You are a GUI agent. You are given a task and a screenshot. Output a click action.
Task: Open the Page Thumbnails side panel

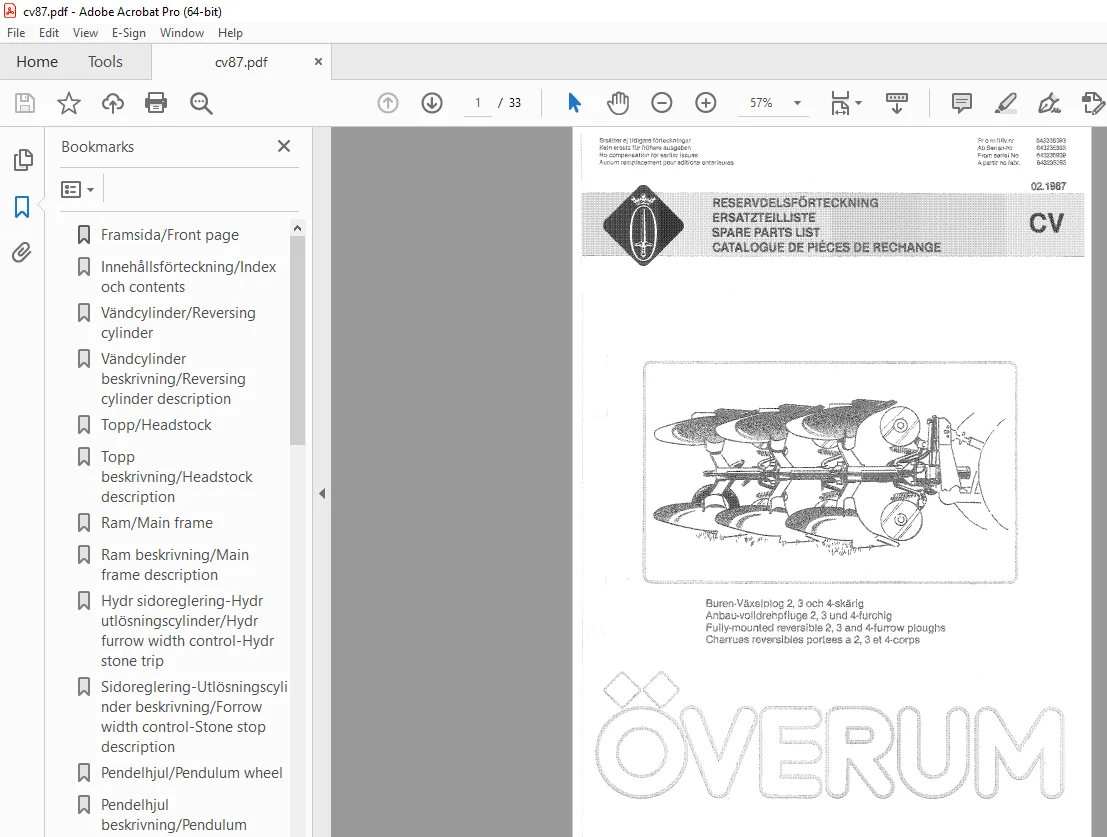(23, 160)
